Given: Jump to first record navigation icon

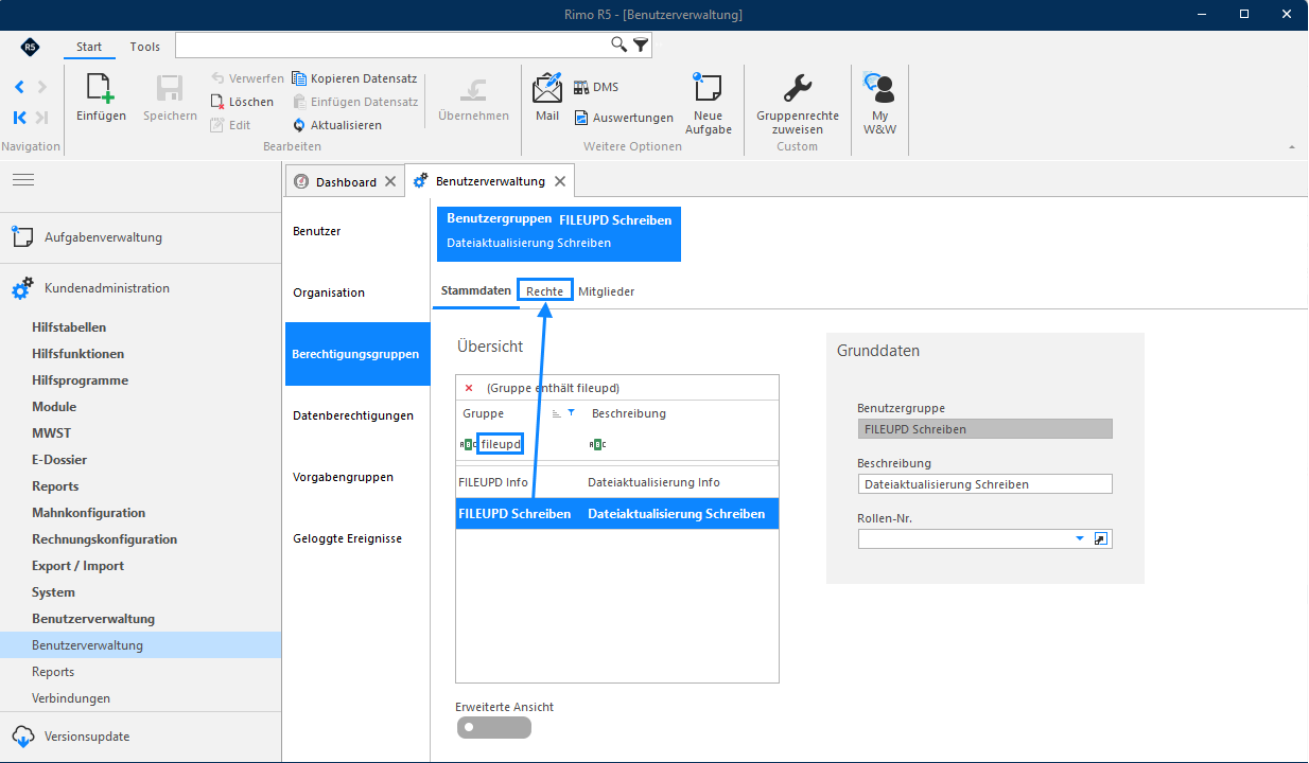Looking at the screenshot, I should click(x=19, y=117).
